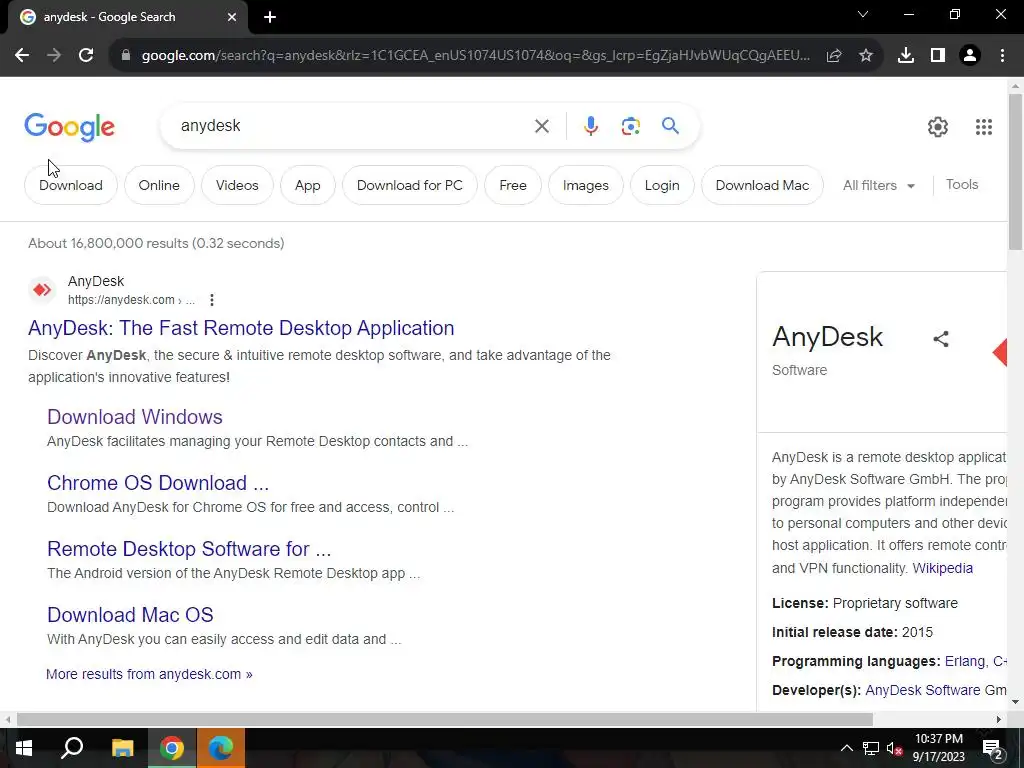
Task: Select the Online filter chip
Action: tap(159, 185)
